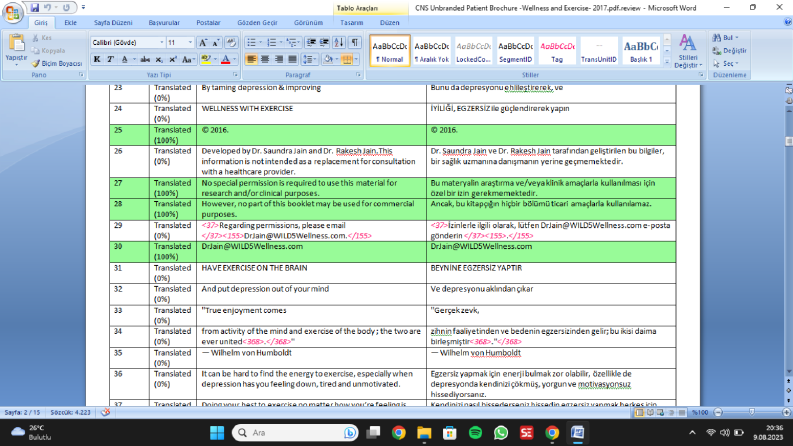Align text left
The width and height of the screenshot is (793, 446).
[251, 60]
